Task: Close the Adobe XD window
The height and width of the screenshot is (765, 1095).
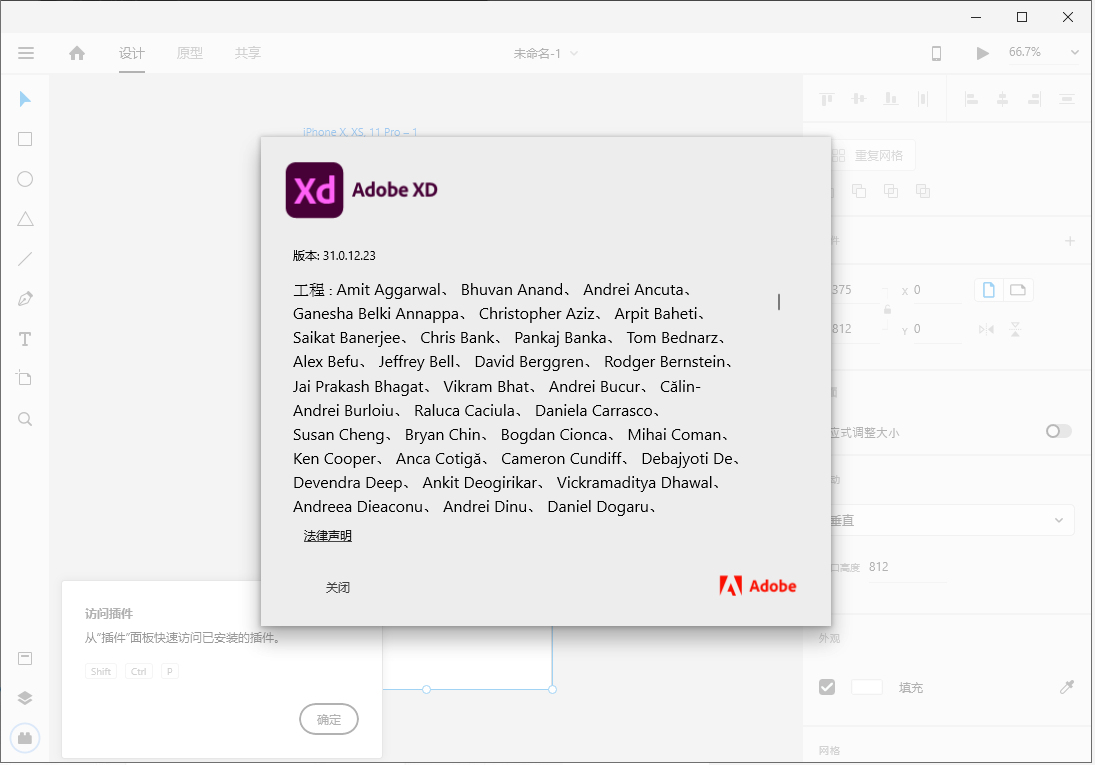Action: pyautogui.click(x=1068, y=17)
